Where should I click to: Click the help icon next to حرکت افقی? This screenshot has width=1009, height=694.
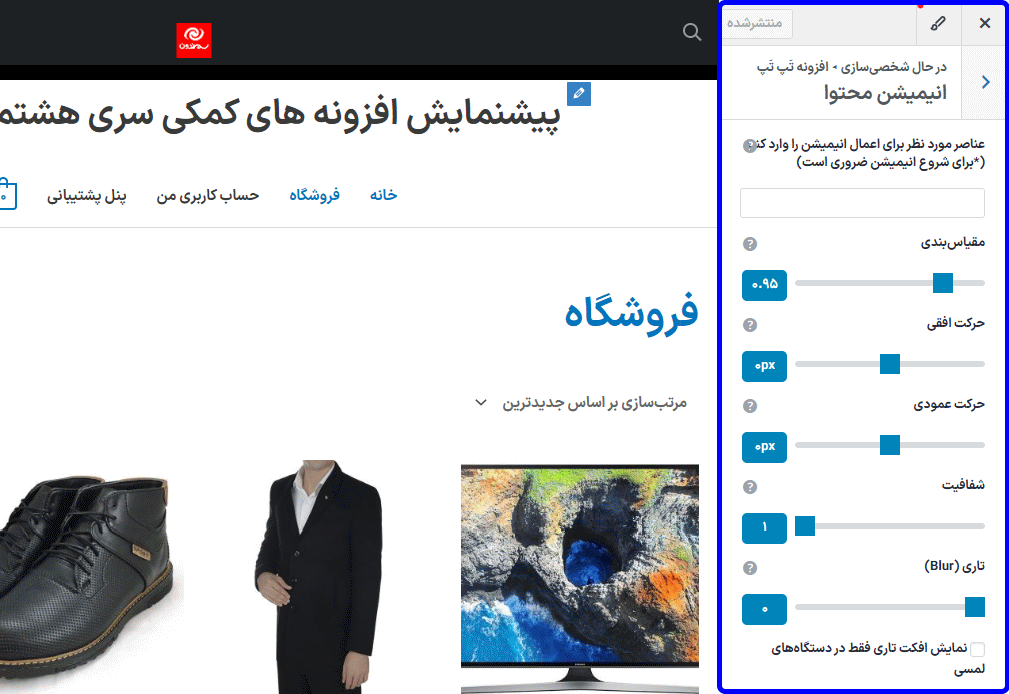[x=750, y=324]
